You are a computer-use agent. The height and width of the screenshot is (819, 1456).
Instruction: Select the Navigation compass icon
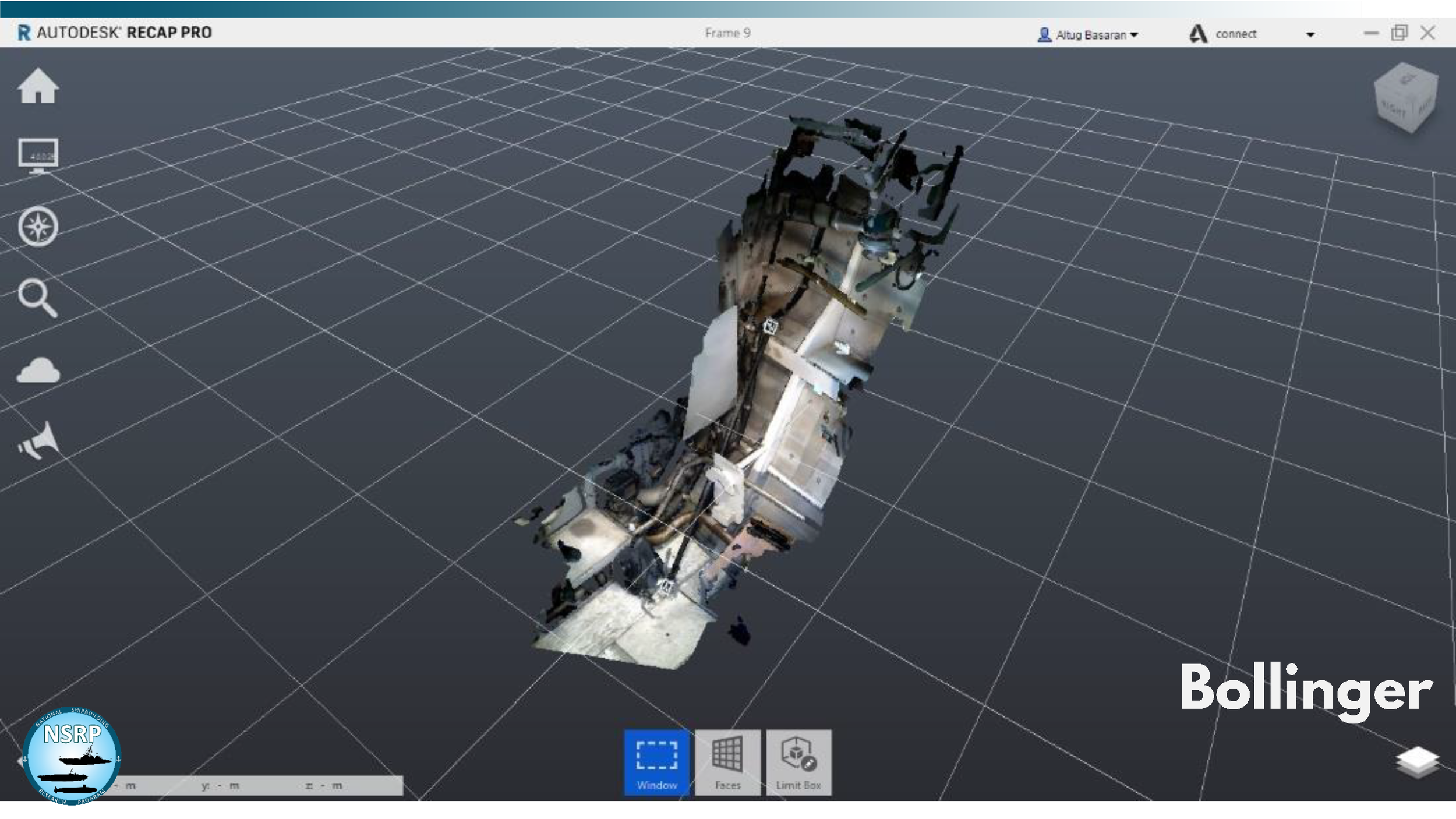point(38,226)
